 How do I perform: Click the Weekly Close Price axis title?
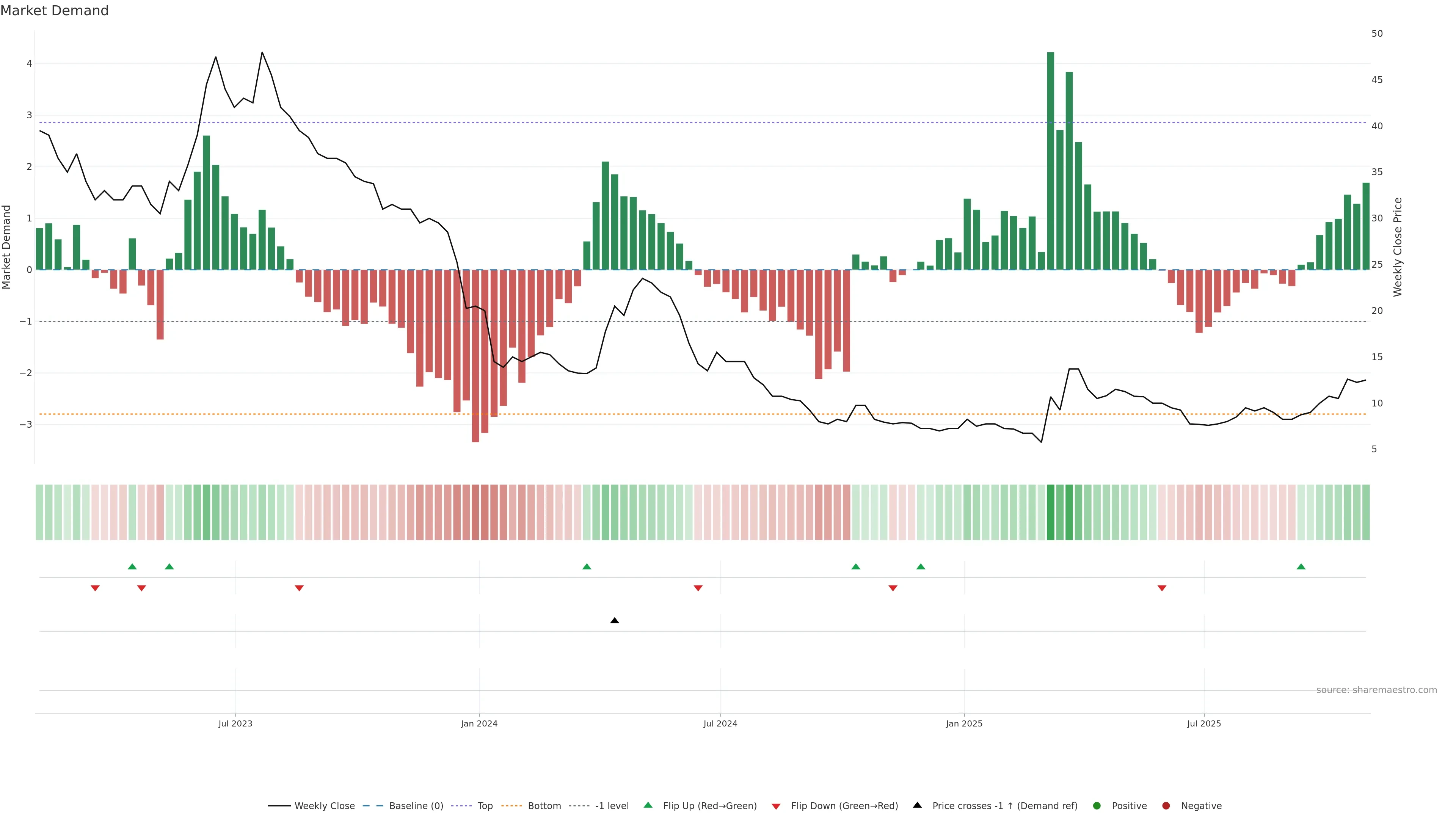pyautogui.click(x=1397, y=247)
